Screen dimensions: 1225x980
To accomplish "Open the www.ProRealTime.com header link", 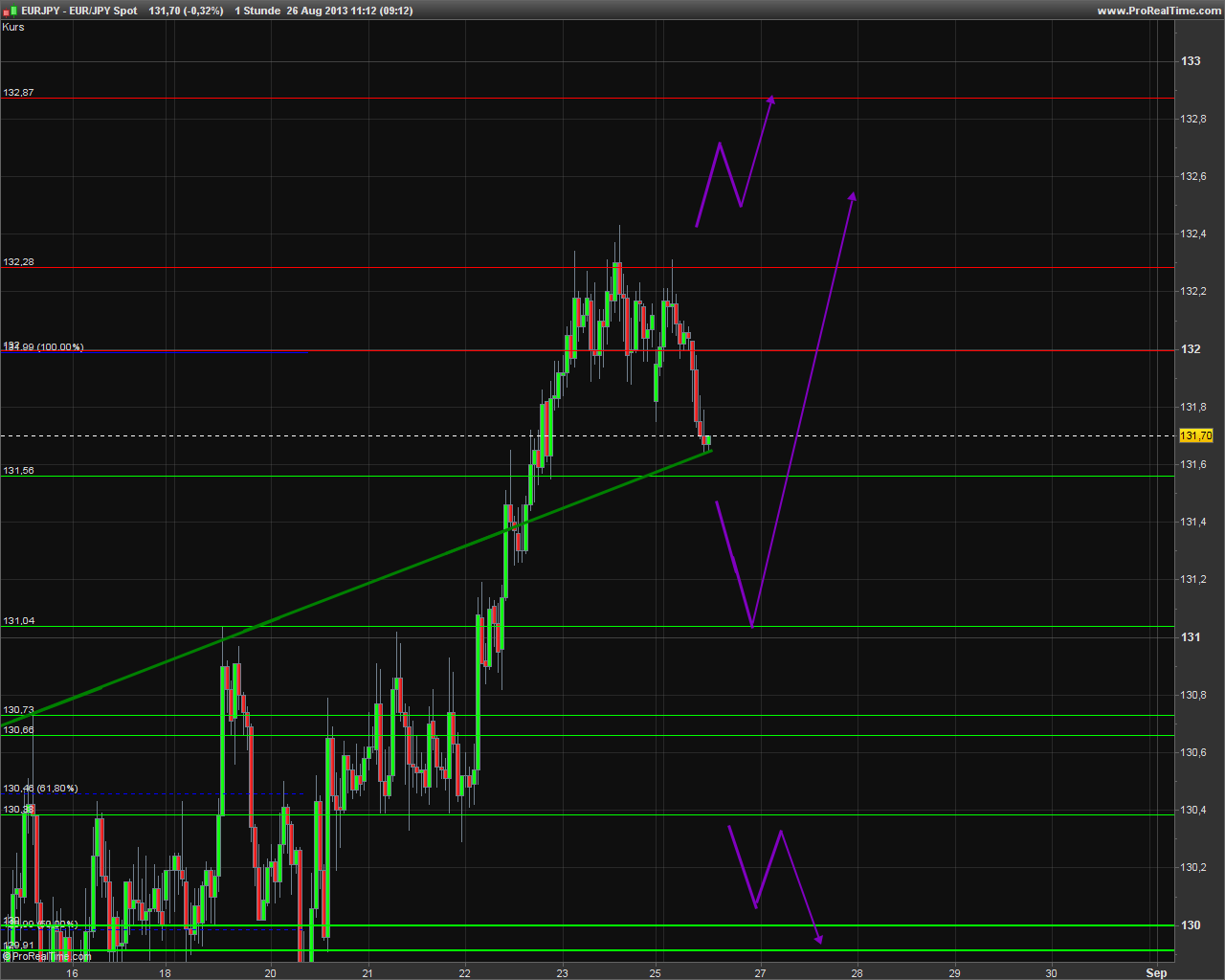I will 1159,11.
